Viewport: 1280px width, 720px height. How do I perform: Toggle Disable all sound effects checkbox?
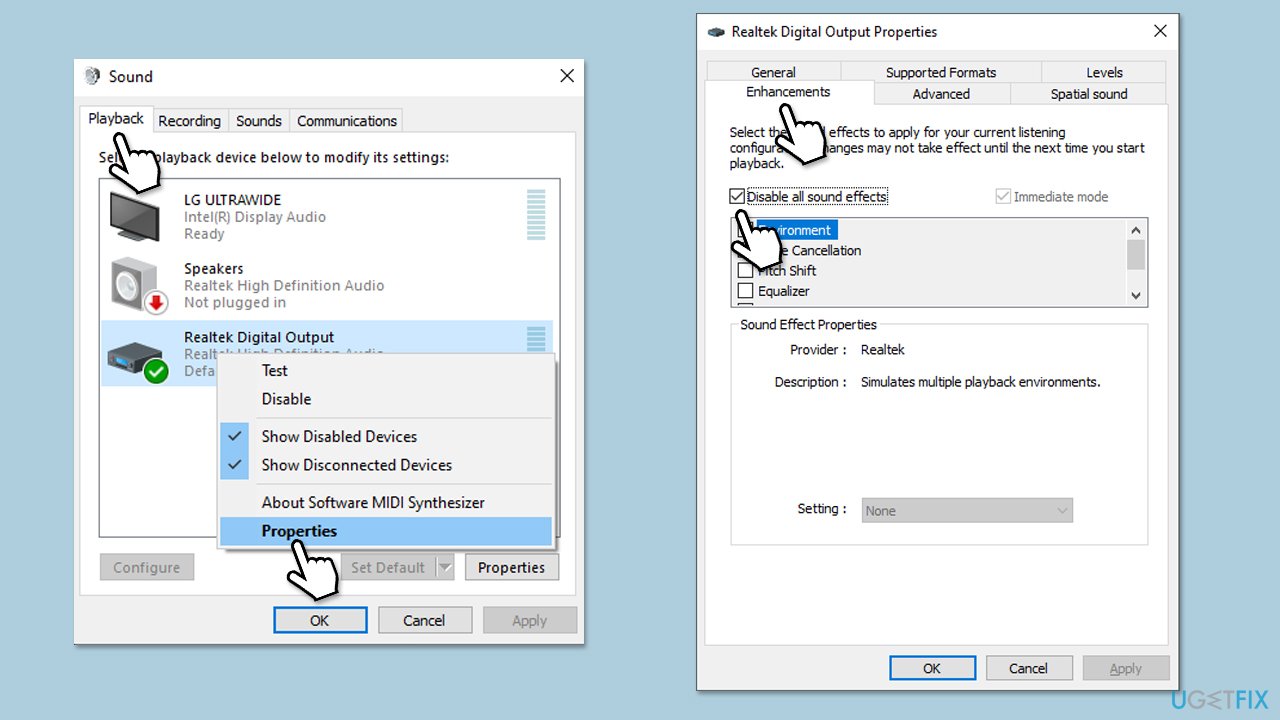click(x=737, y=197)
